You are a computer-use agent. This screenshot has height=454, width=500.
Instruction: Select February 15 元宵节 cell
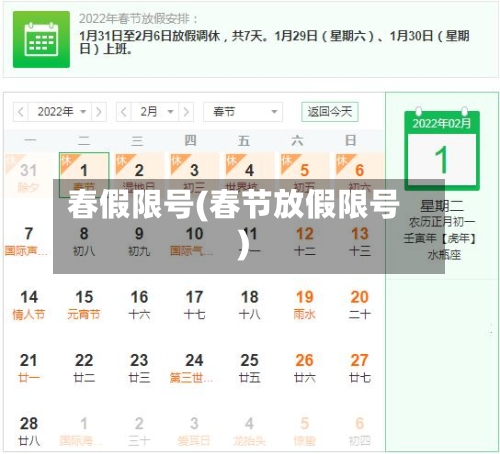(84, 305)
